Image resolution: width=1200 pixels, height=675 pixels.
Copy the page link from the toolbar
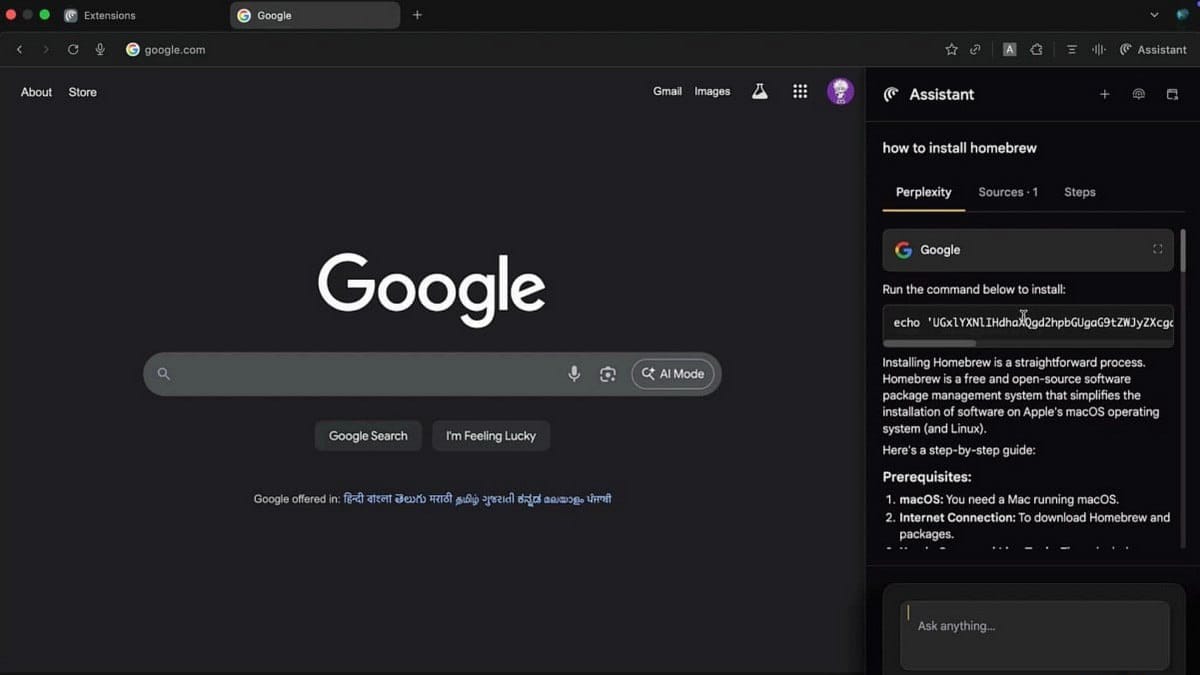975,49
